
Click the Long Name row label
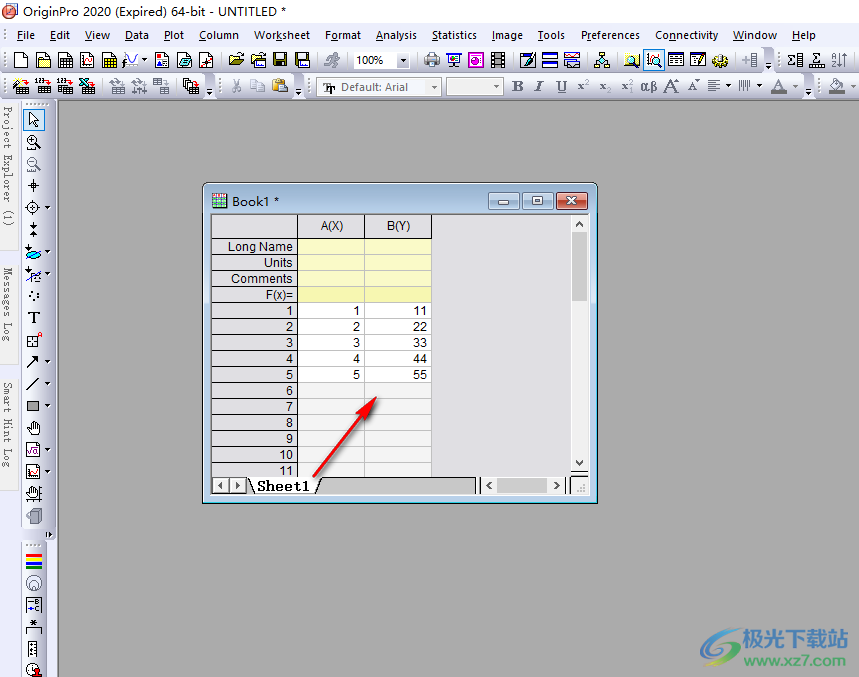pos(255,246)
